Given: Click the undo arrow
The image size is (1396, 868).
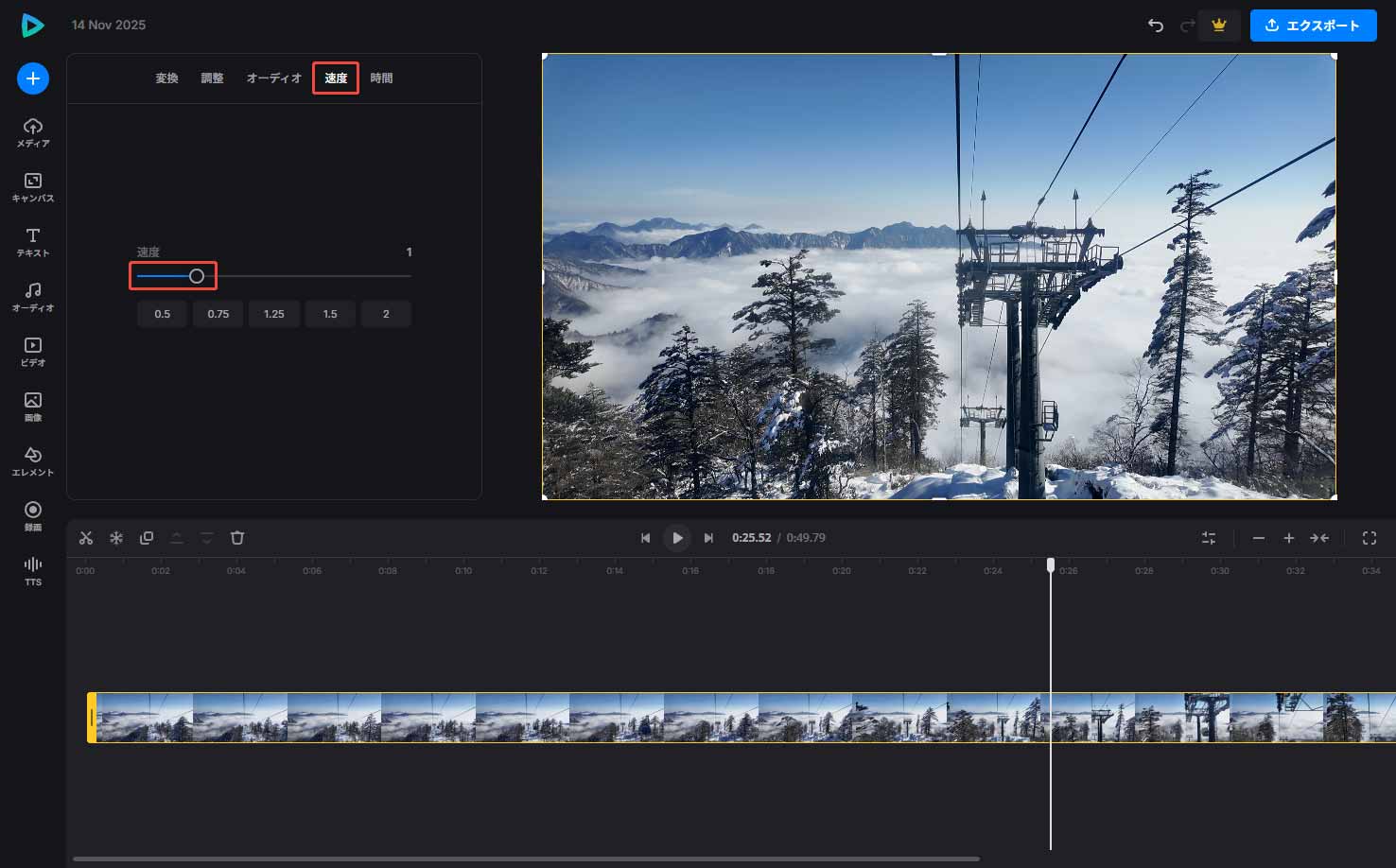Looking at the screenshot, I should [1156, 26].
